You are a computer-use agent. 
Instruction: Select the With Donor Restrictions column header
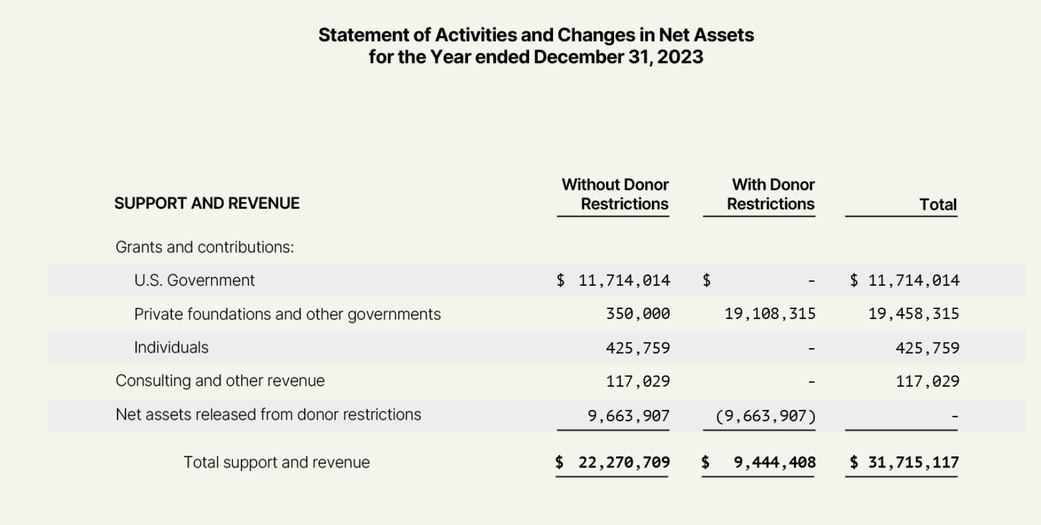[x=771, y=194]
